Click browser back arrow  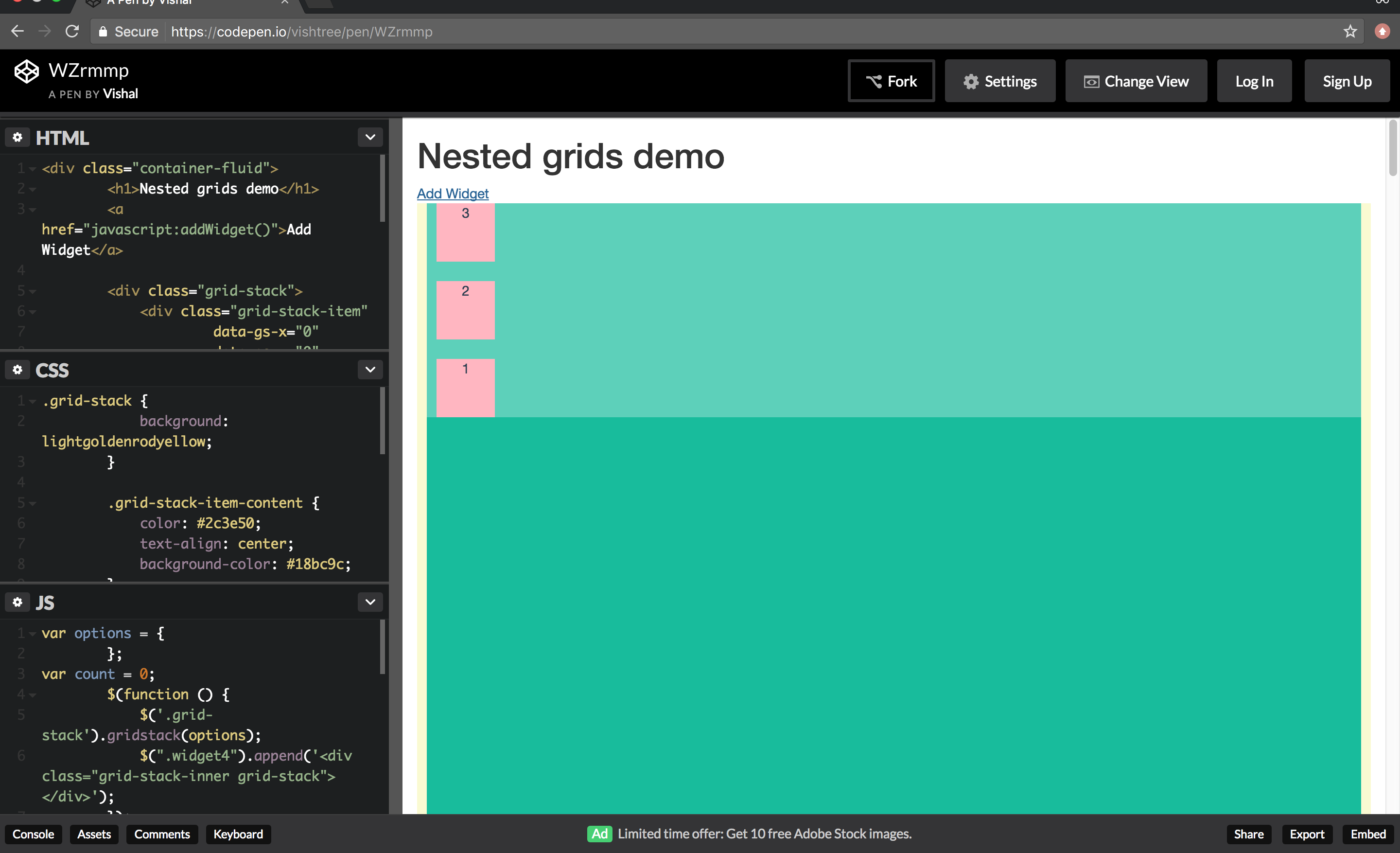[x=17, y=31]
